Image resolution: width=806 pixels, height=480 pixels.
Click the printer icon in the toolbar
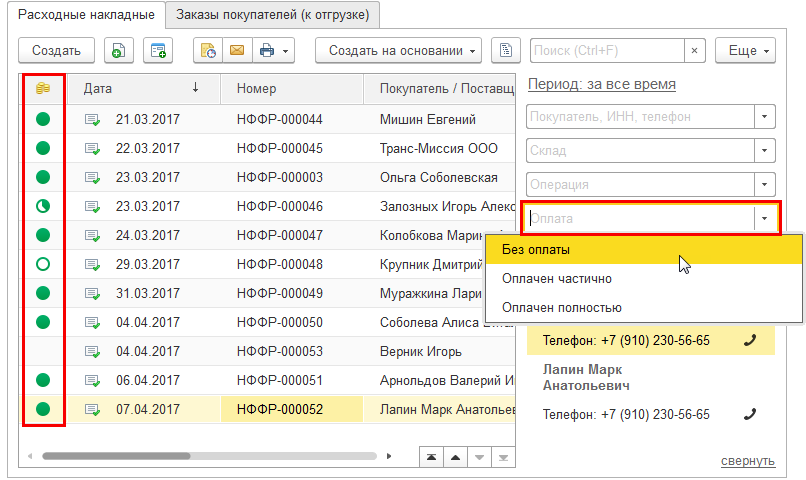pyautogui.click(x=267, y=50)
